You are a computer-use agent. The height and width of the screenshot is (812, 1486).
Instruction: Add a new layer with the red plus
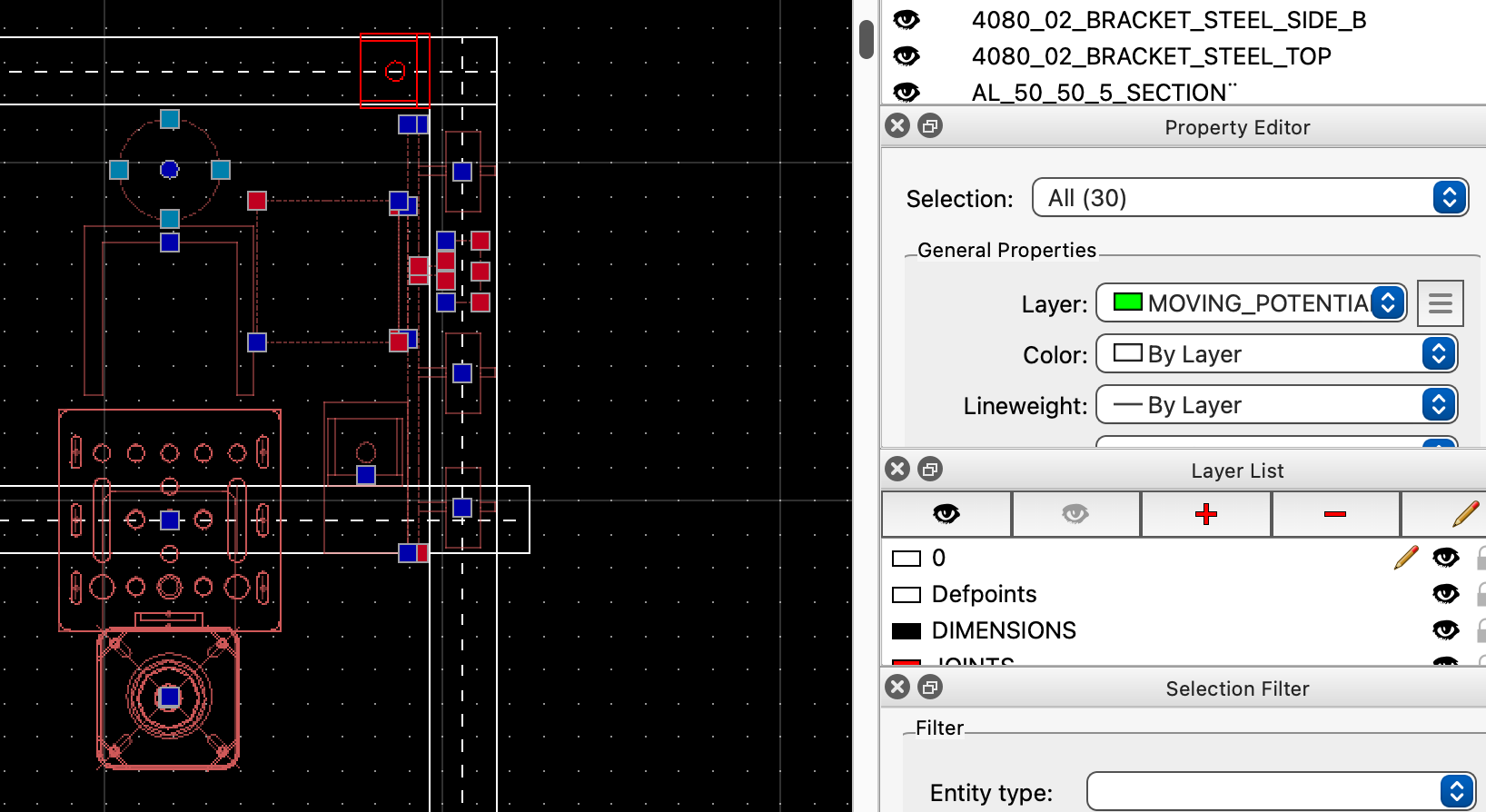[x=1205, y=514]
